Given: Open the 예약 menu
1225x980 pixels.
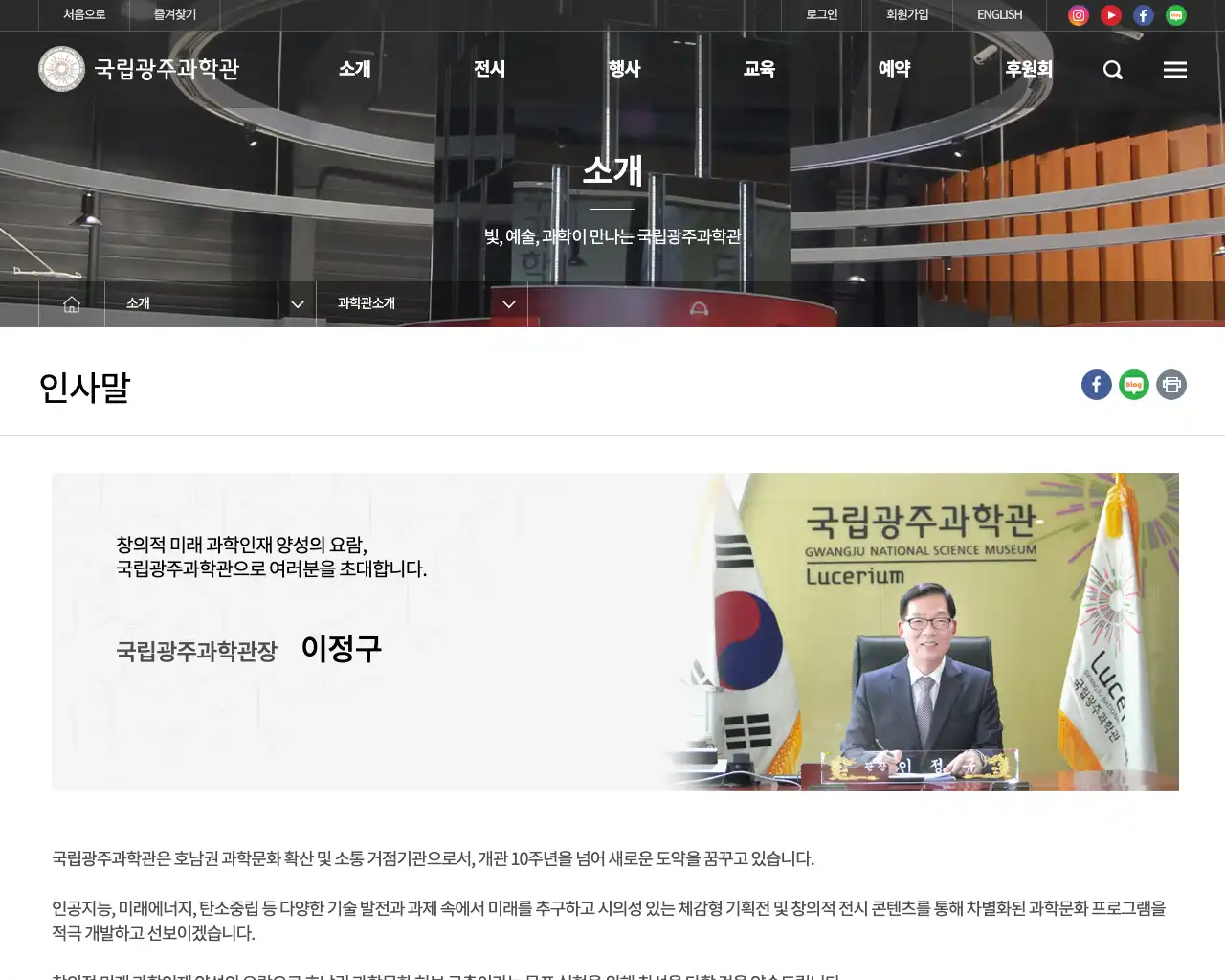Looking at the screenshot, I should pyautogui.click(x=893, y=69).
